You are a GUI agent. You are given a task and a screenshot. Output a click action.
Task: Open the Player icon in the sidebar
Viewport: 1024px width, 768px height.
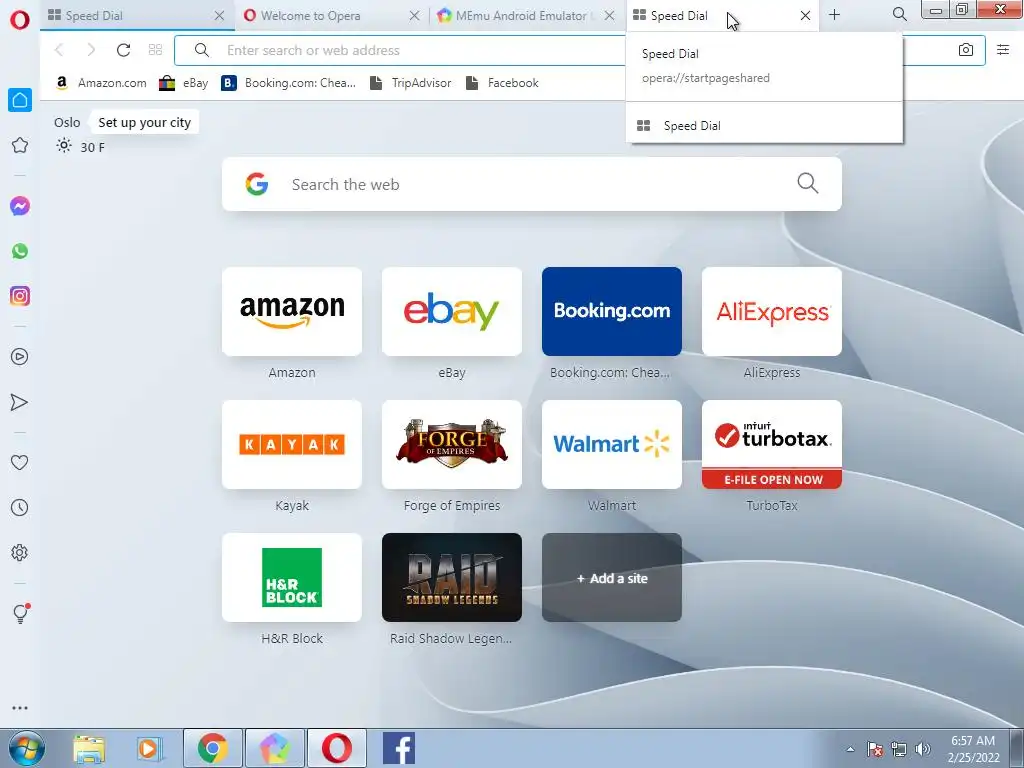20,357
